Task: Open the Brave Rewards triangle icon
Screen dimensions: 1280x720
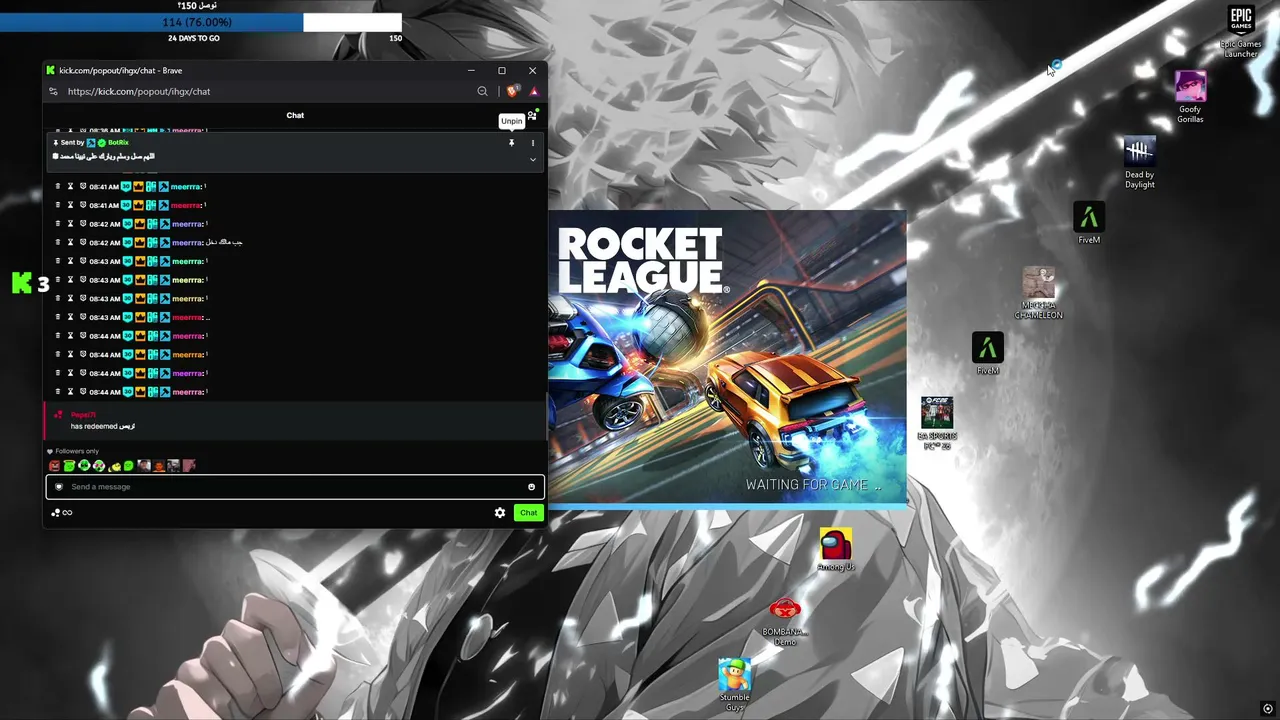Action: pyautogui.click(x=534, y=91)
